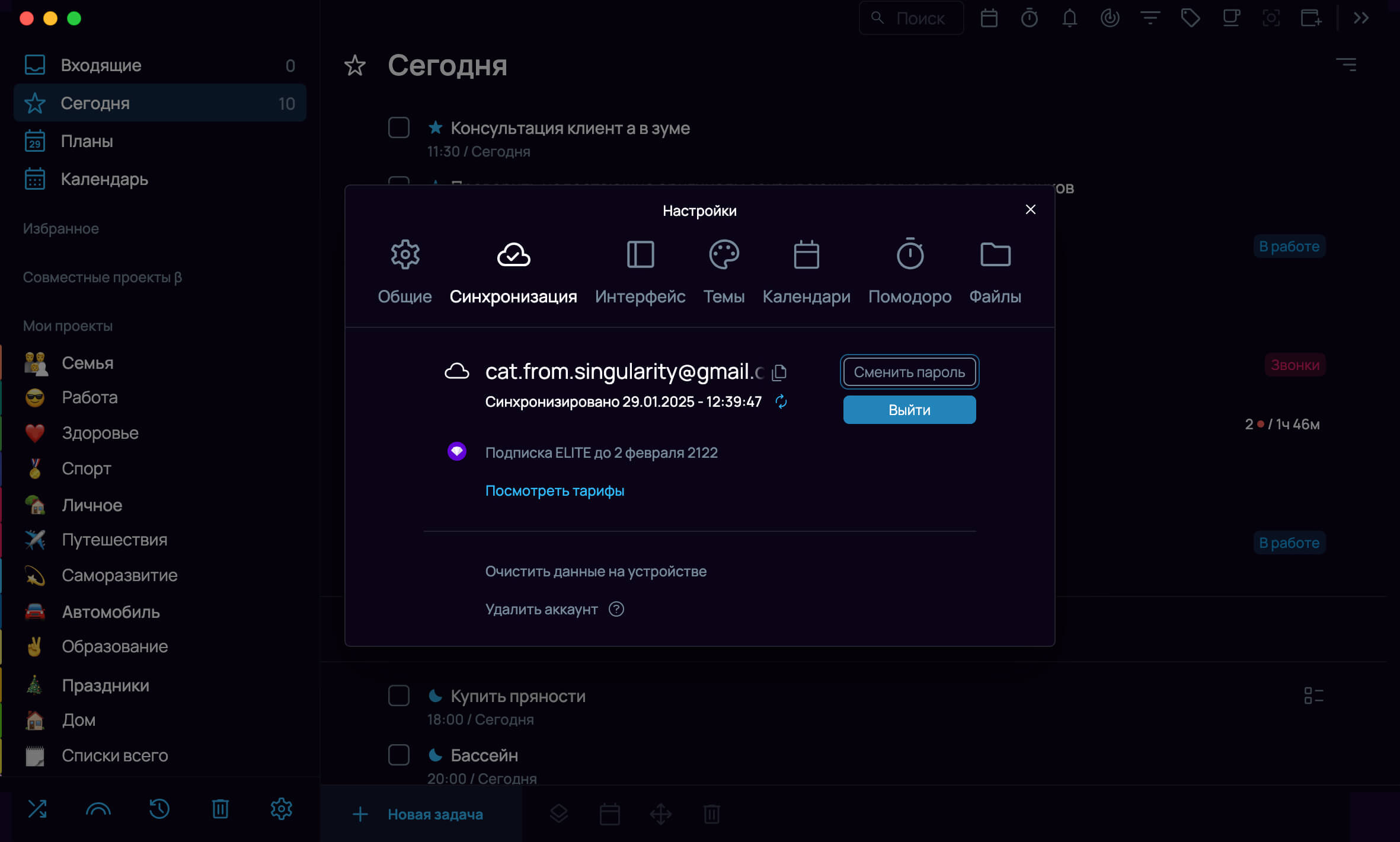Open the Помодоро settings tab

pos(910,272)
